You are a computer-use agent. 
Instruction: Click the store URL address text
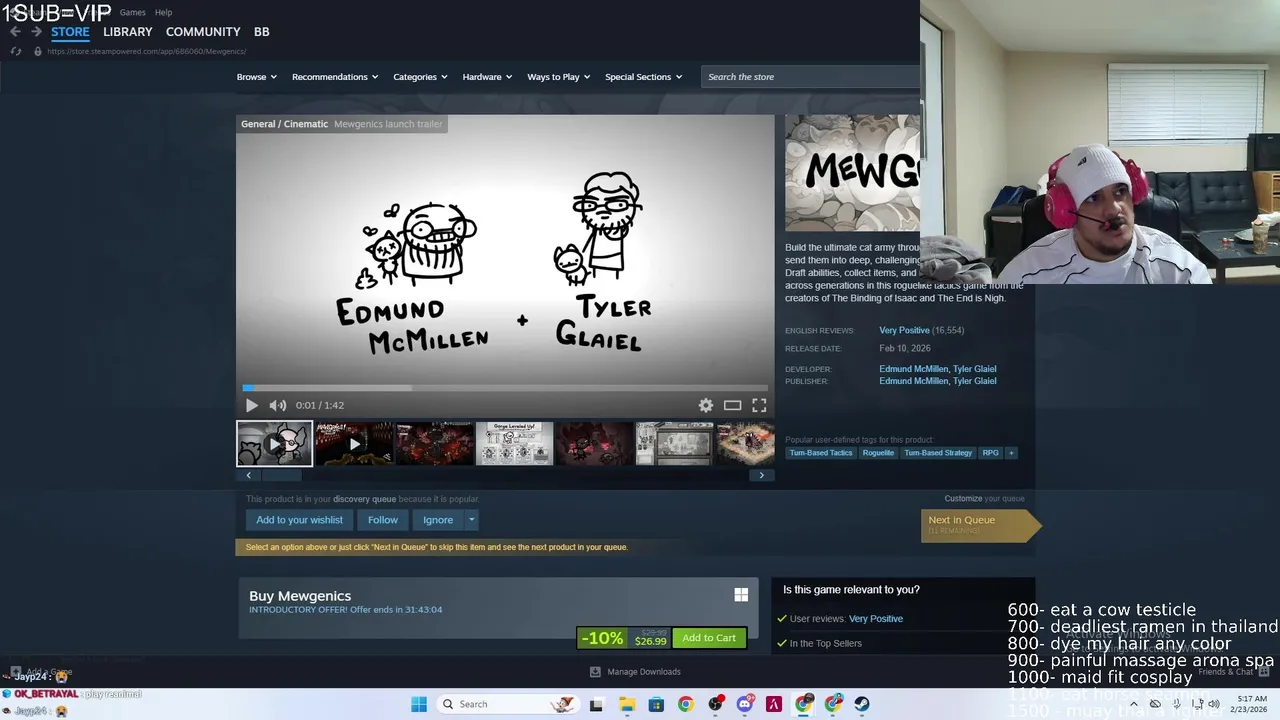[146, 51]
